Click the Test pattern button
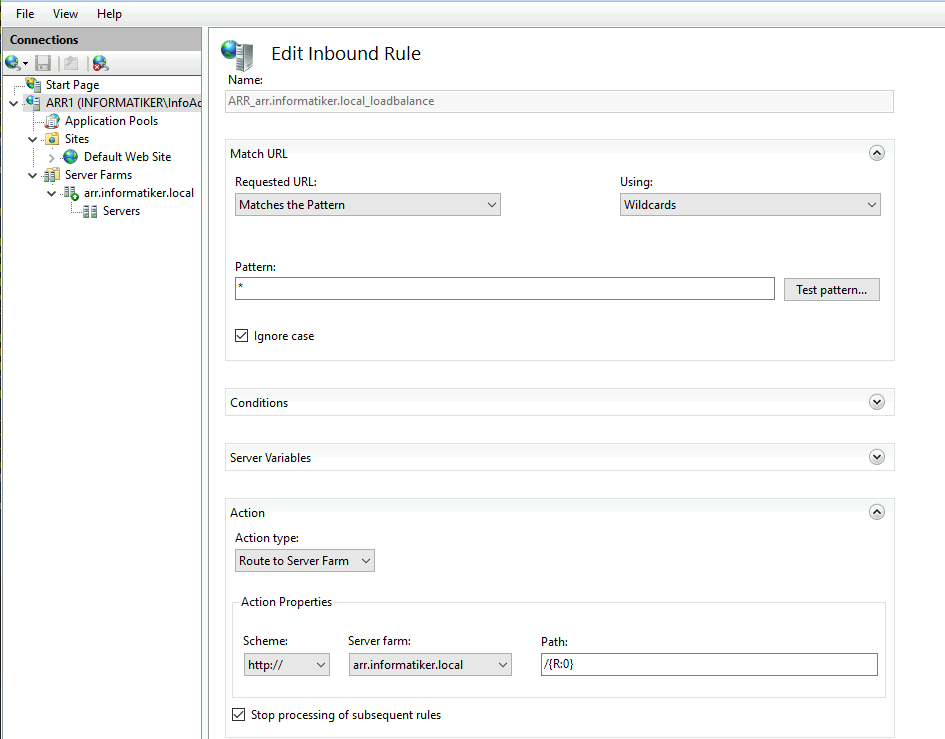945x739 pixels. [x=832, y=289]
